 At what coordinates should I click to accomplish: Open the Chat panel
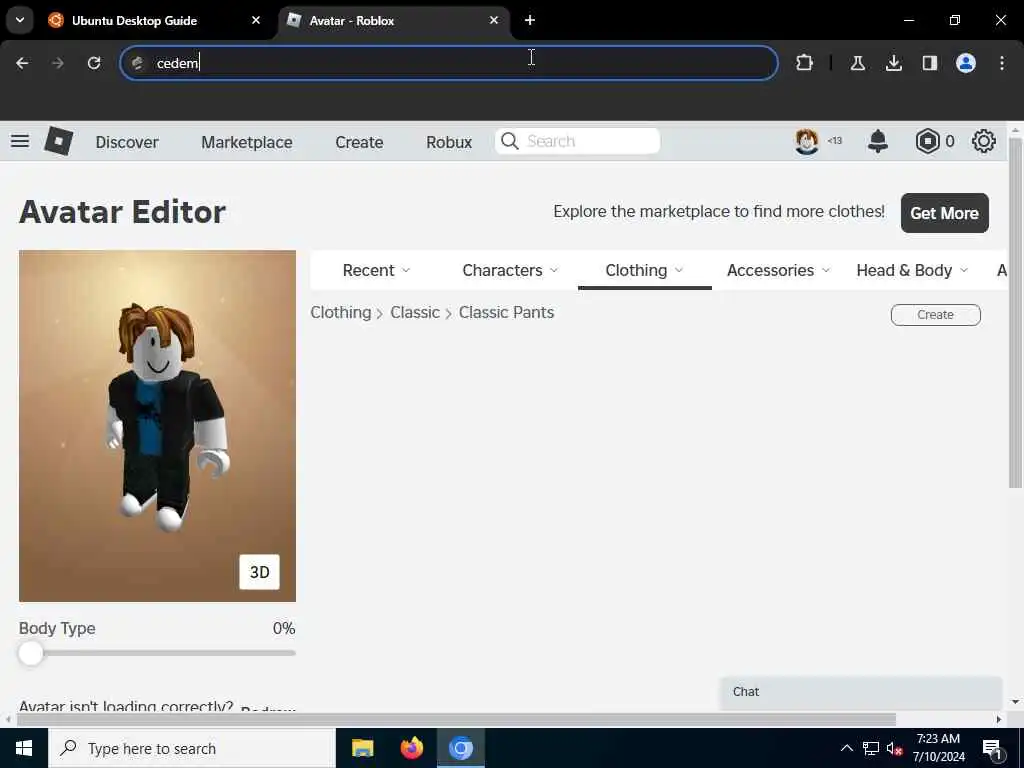pos(861,692)
